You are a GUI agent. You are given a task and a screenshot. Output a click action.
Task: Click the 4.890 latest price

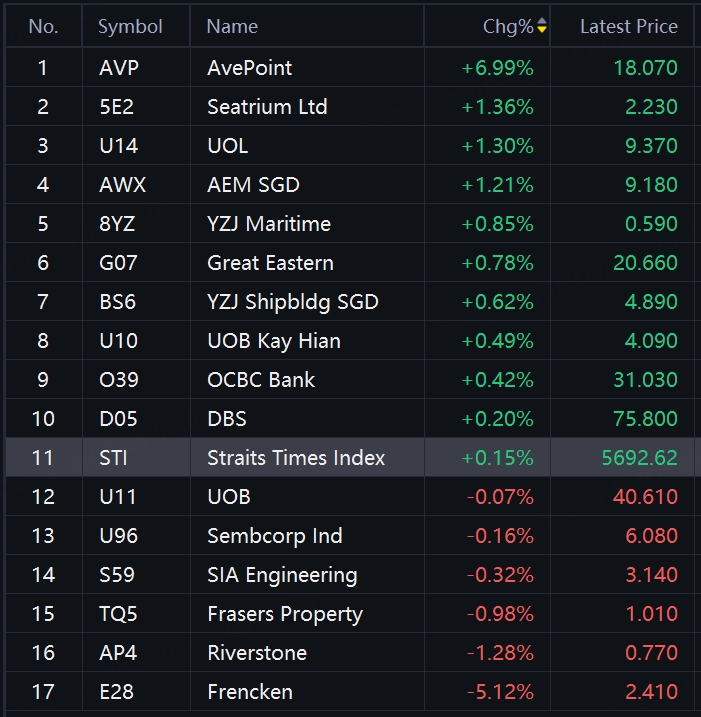(651, 302)
